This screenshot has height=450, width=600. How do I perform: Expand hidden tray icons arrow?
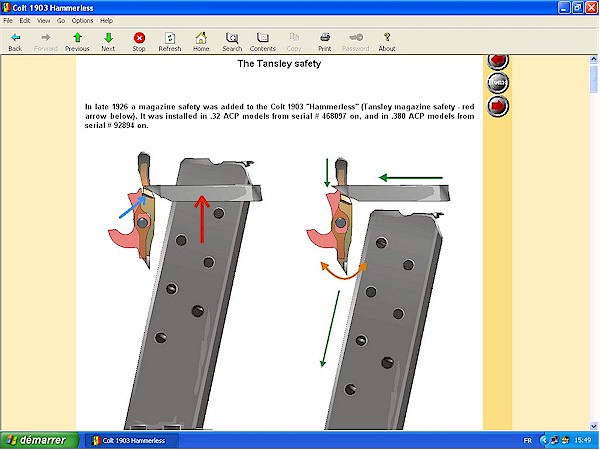(543, 441)
